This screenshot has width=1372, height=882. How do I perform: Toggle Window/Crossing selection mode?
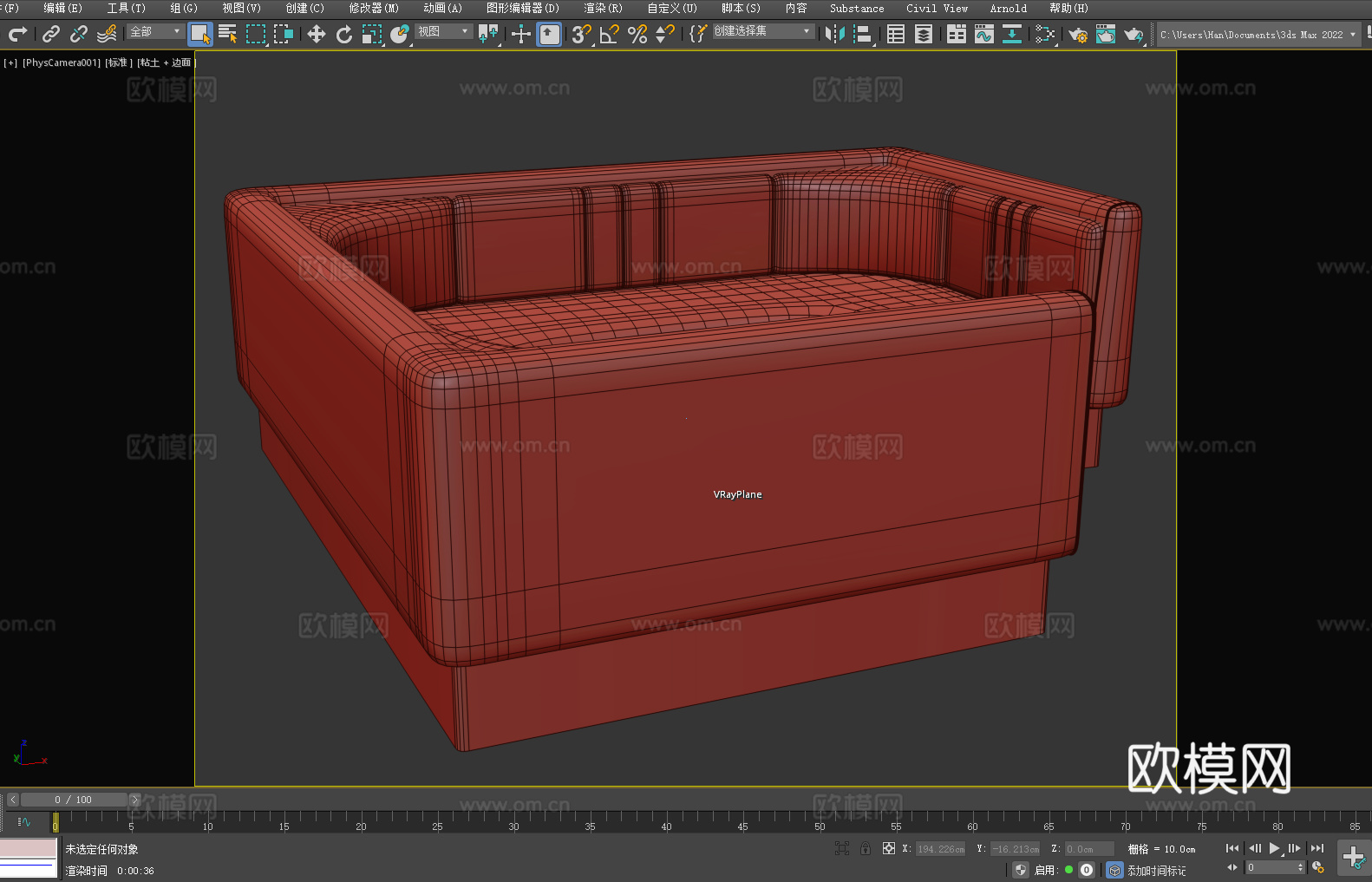point(284,34)
